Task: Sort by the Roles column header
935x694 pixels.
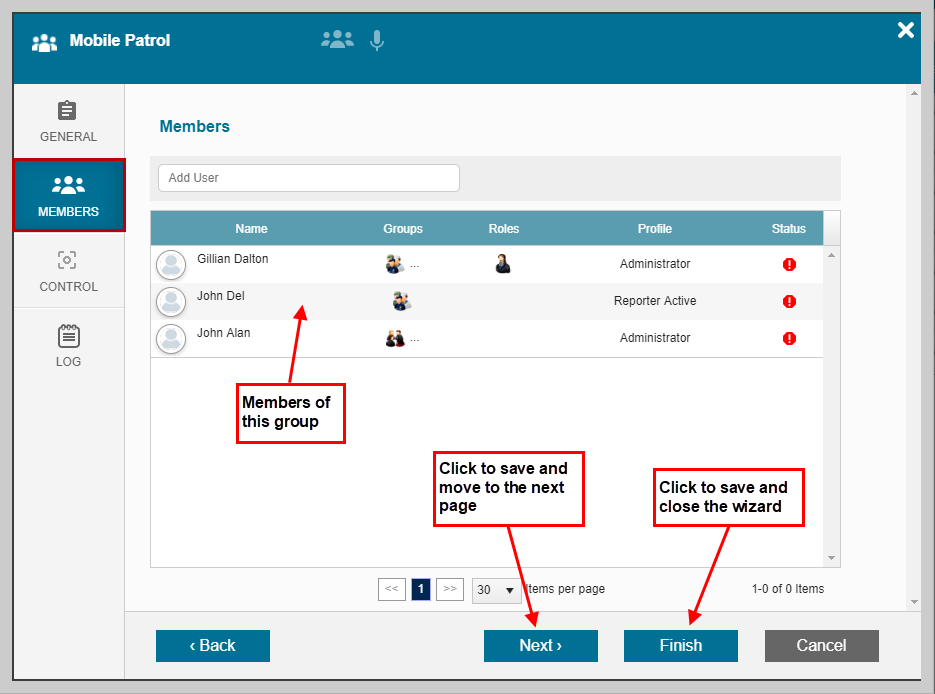Action: pyautogui.click(x=504, y=228)
